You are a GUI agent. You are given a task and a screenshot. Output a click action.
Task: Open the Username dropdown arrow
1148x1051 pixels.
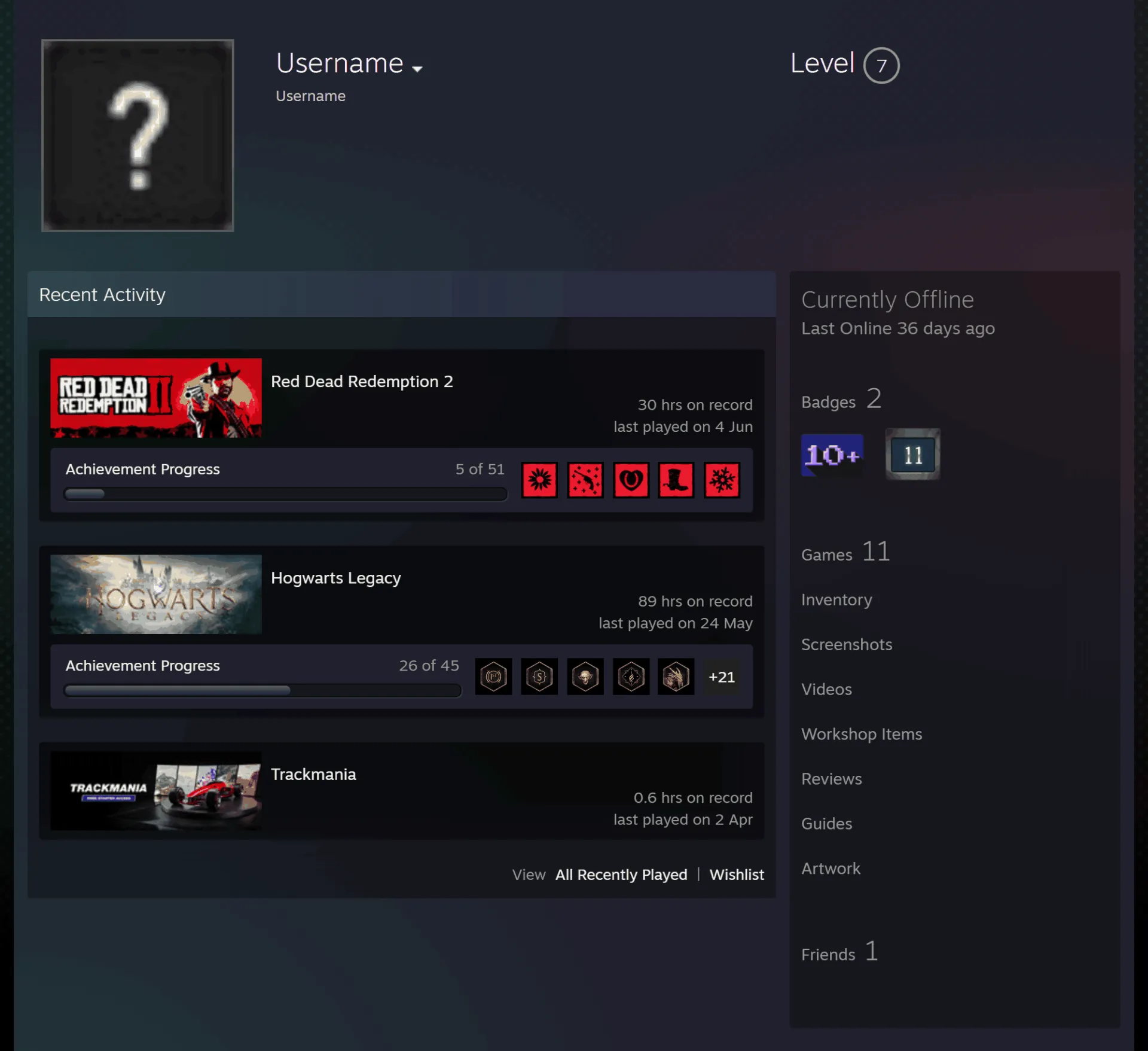[417, 69]
